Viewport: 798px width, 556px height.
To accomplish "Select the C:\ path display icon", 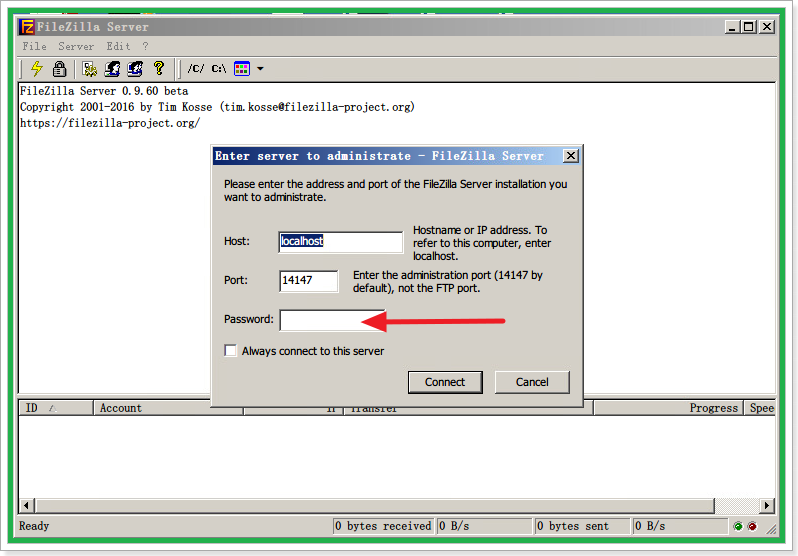I will pyautogui.click(x=219, y=69).
